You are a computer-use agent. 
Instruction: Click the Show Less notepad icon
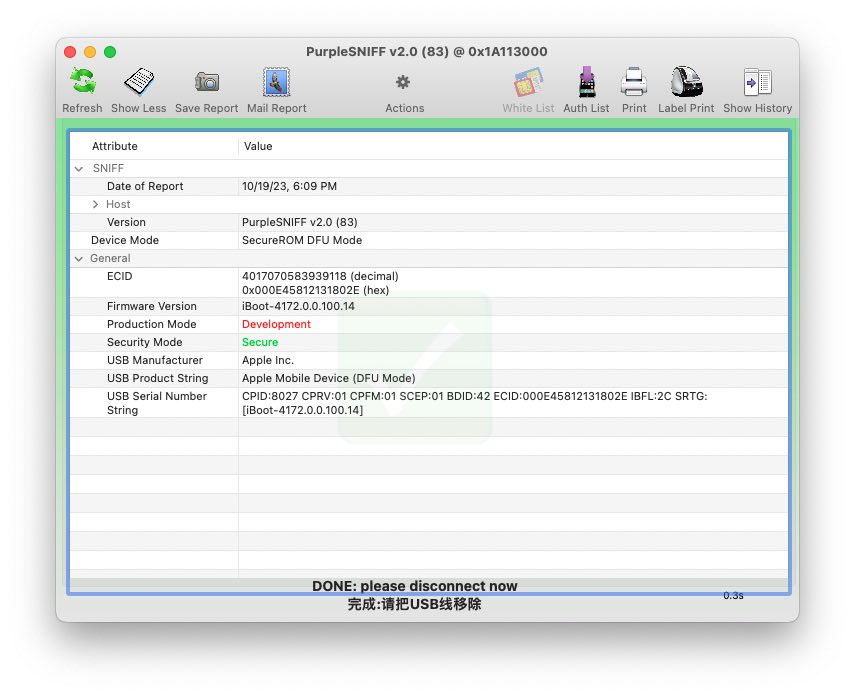click(139, 82)
